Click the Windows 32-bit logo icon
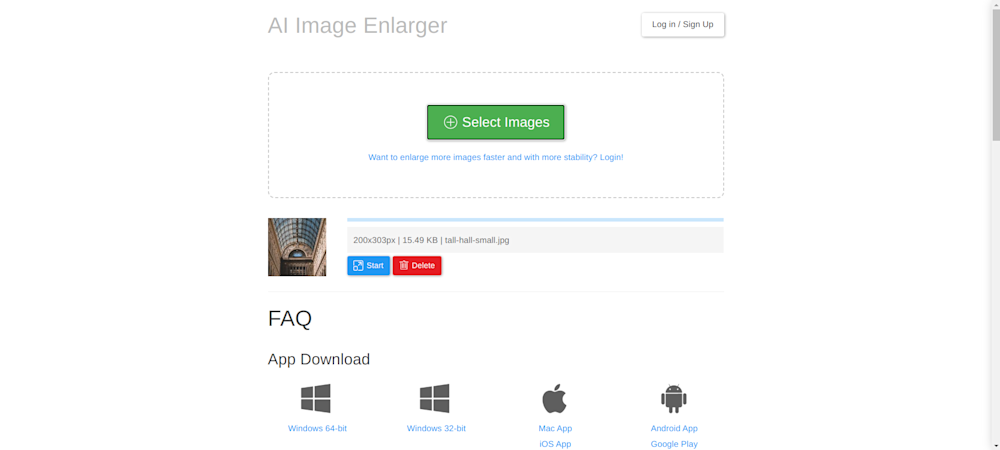The width and height of the screenshot is (1000, 450). (x=434, y=398)
